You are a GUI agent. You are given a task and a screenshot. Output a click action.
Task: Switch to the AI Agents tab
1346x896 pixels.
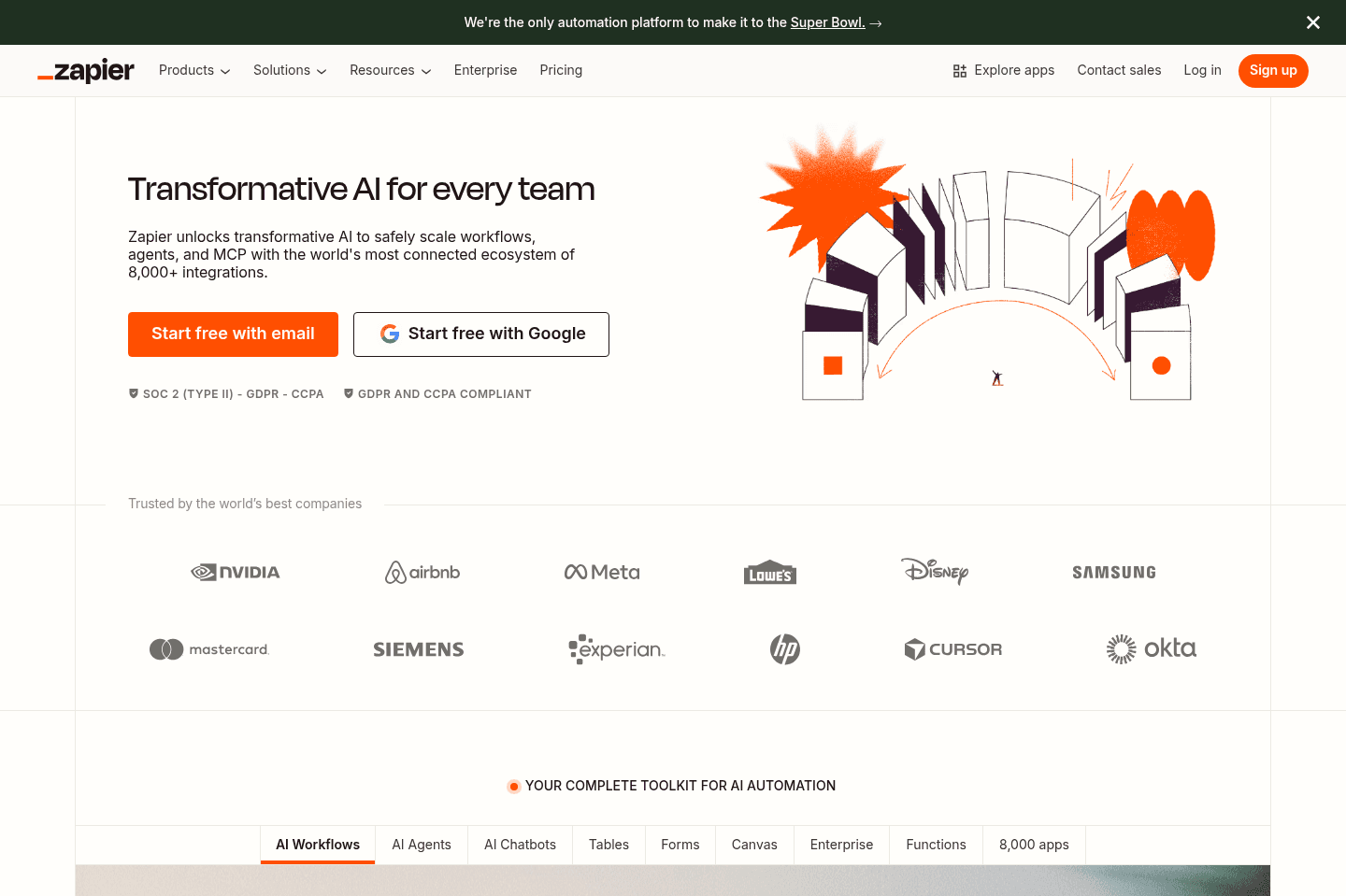coord(422,845)
